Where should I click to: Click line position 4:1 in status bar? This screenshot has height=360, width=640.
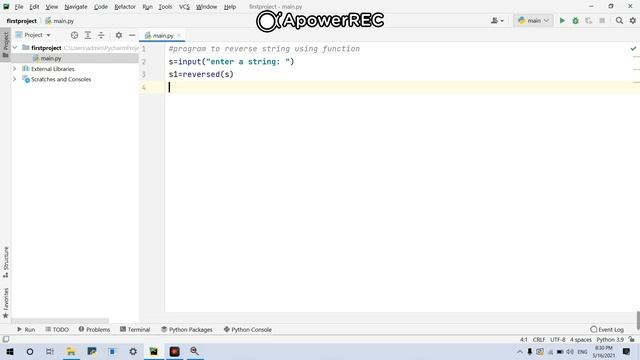coord(524,340)
